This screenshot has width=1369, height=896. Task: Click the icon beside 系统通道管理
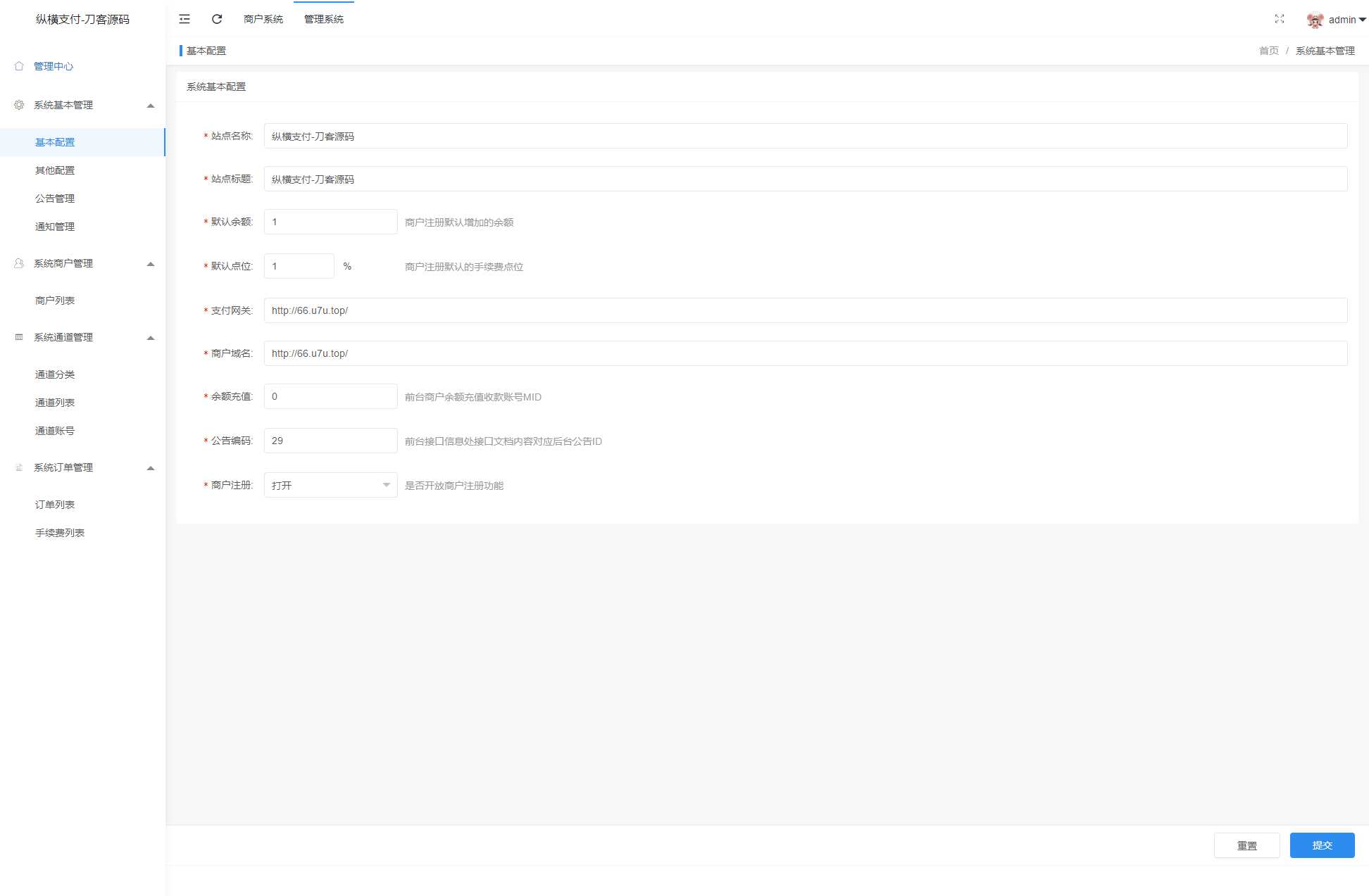[19, 337]
